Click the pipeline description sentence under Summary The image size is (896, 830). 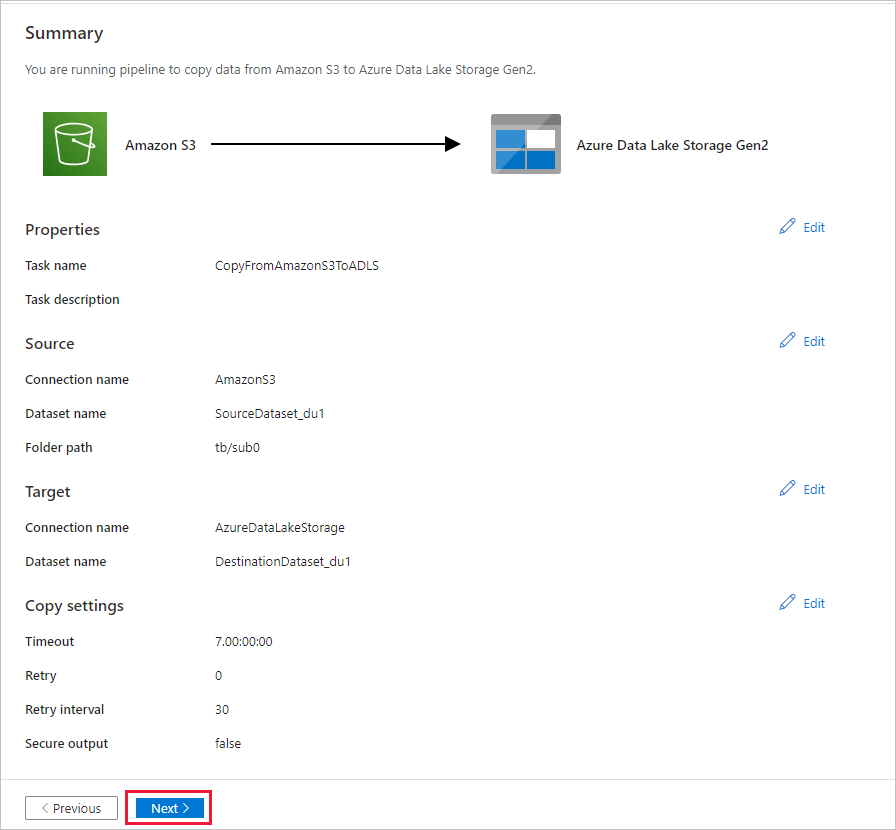pyautogui.click(x=281, y=70)
